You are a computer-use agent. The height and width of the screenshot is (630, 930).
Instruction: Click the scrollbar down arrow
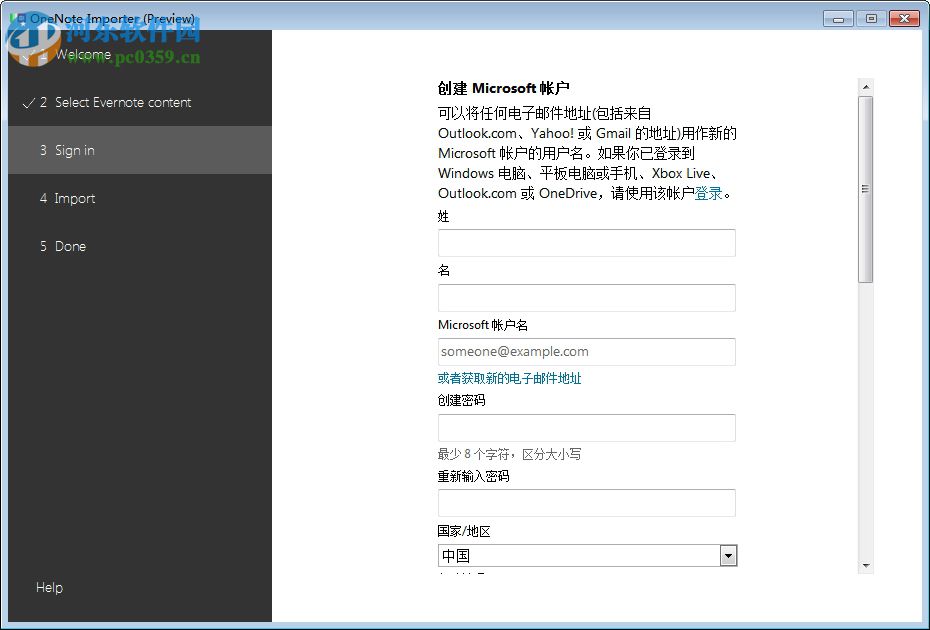[x=864, y=563]
